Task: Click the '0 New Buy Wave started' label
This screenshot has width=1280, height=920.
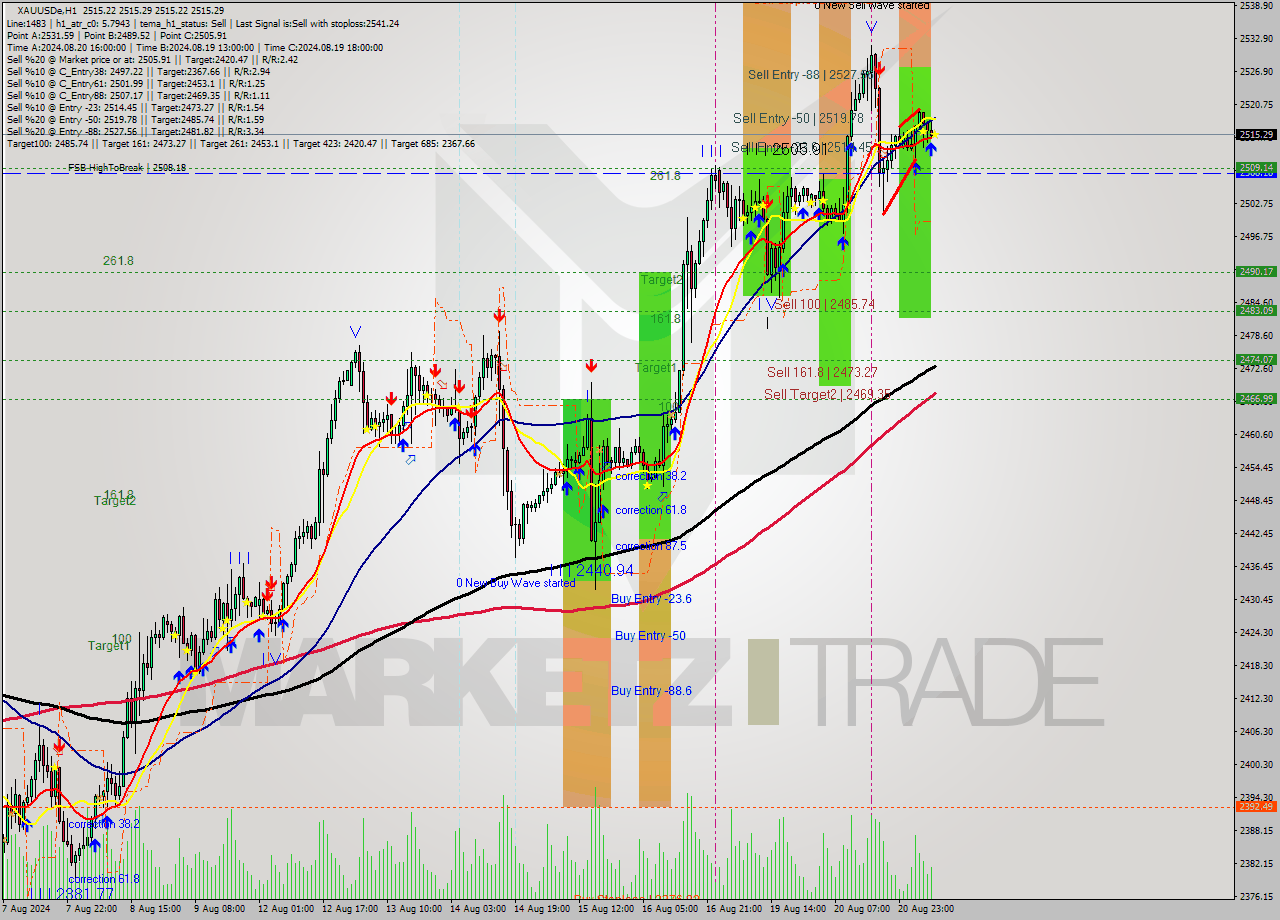Action: 515,583
